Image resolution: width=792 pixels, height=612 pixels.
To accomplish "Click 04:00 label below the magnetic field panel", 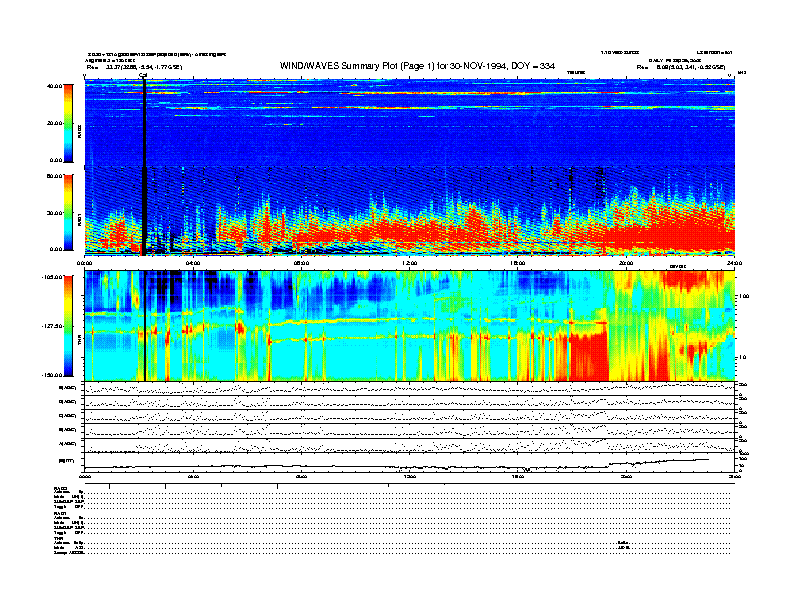I will tap(193, 476).
